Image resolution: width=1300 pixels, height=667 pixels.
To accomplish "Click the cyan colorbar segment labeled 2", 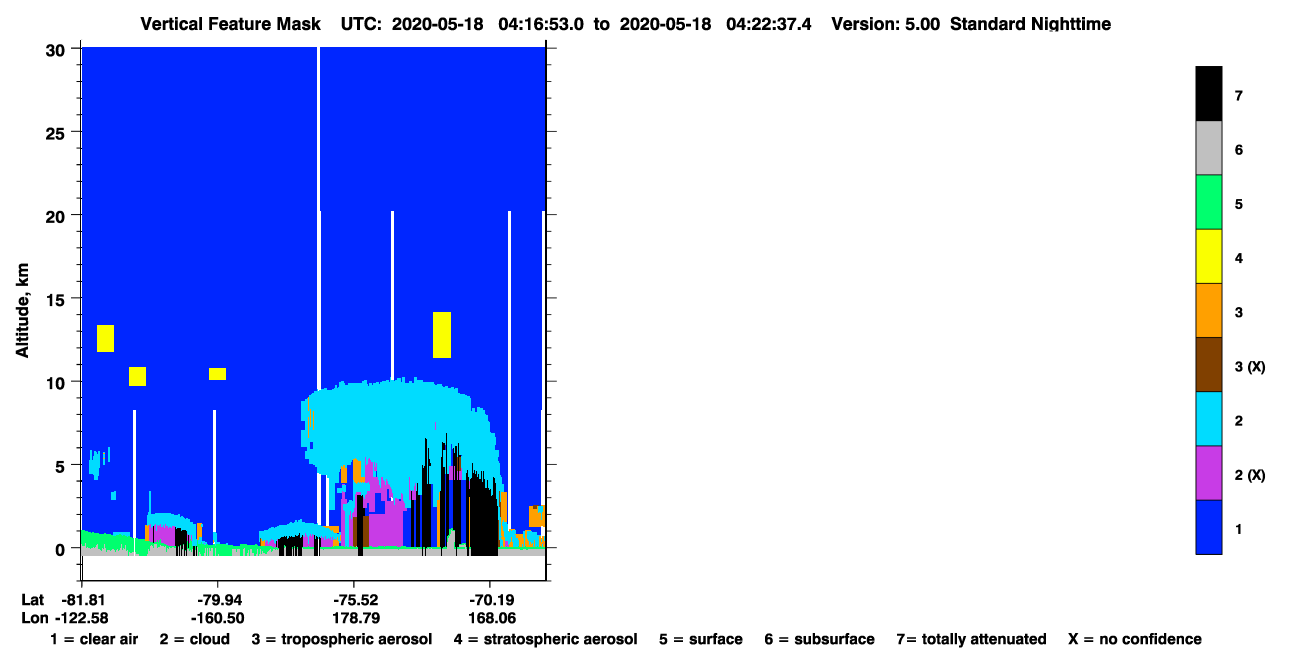I will tap(1208, 418).
